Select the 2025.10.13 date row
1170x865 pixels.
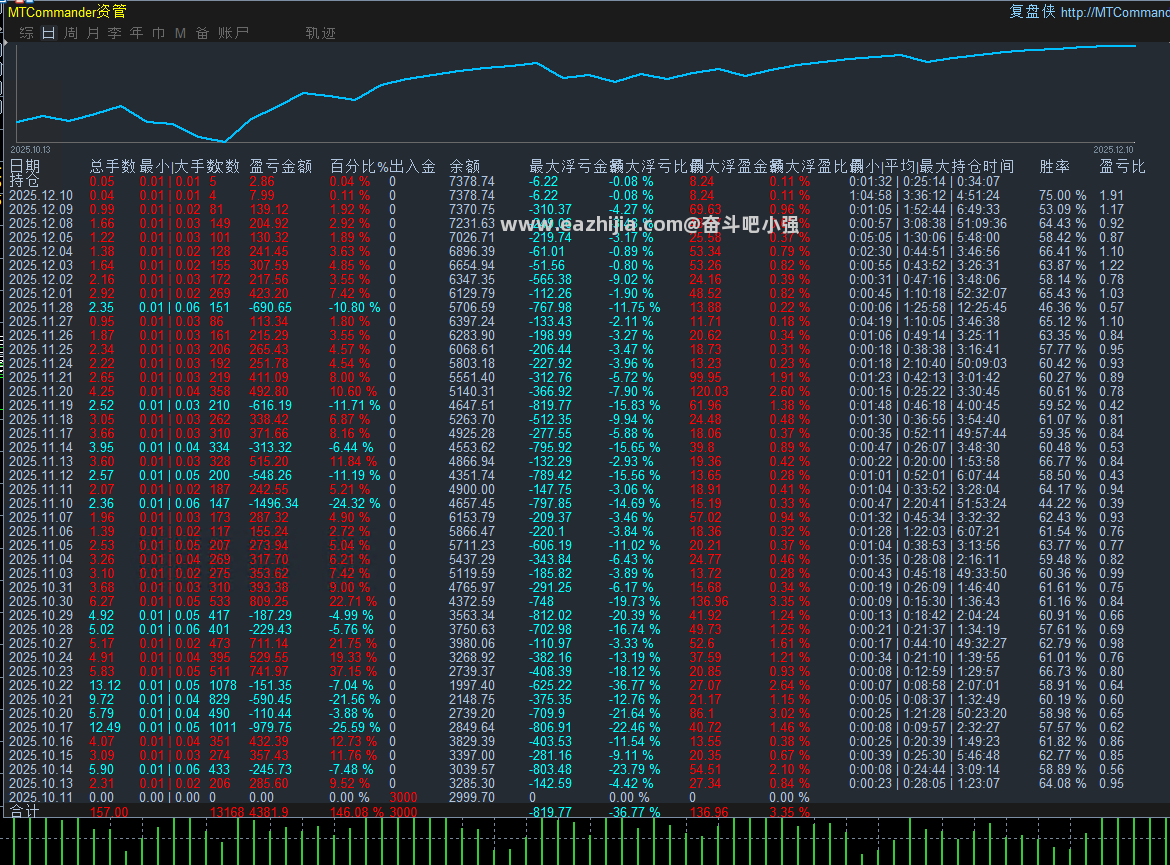pyautogui.click(x=41, y=784)
